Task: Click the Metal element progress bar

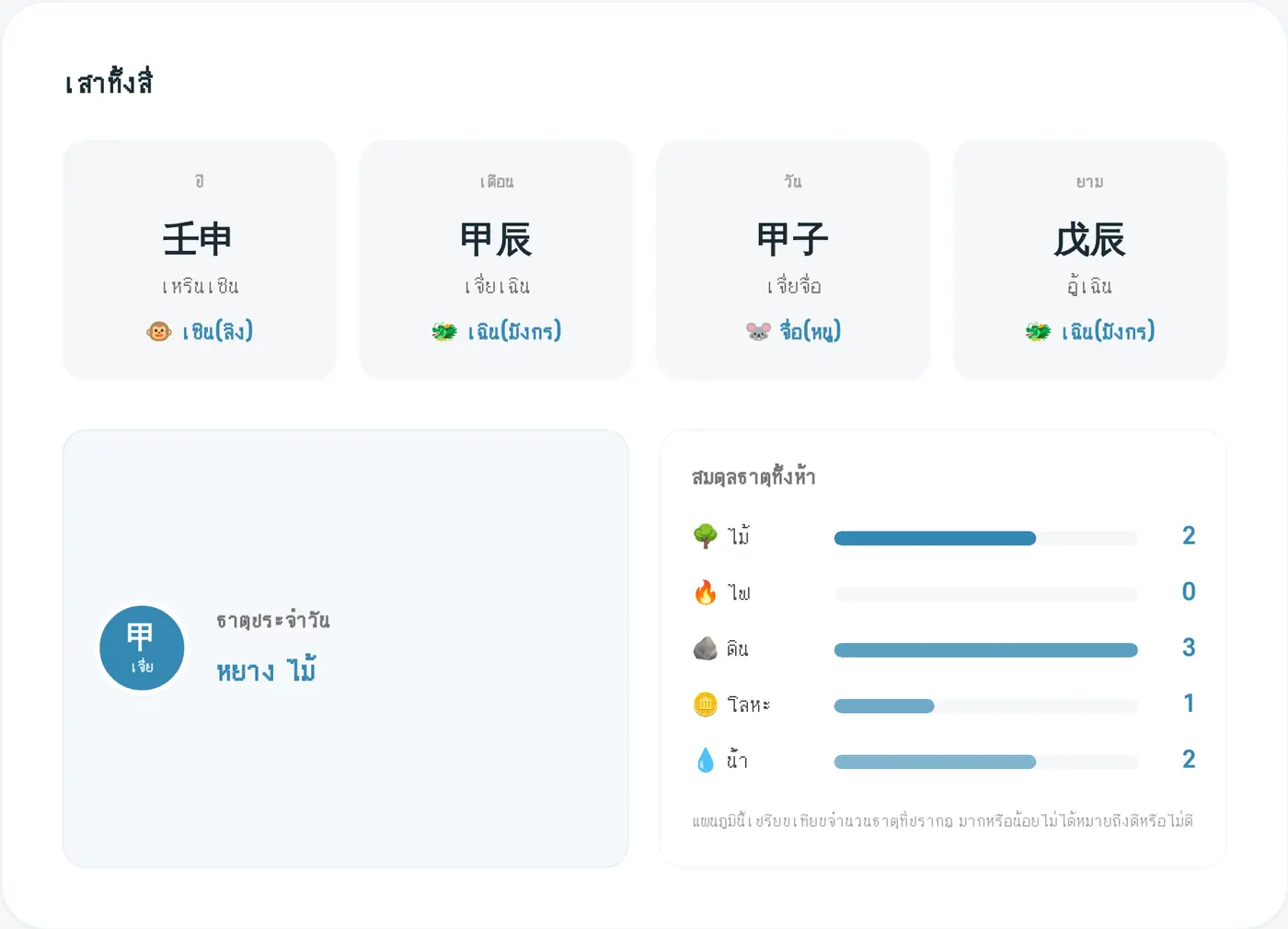Action: click(x=985, y=706)
